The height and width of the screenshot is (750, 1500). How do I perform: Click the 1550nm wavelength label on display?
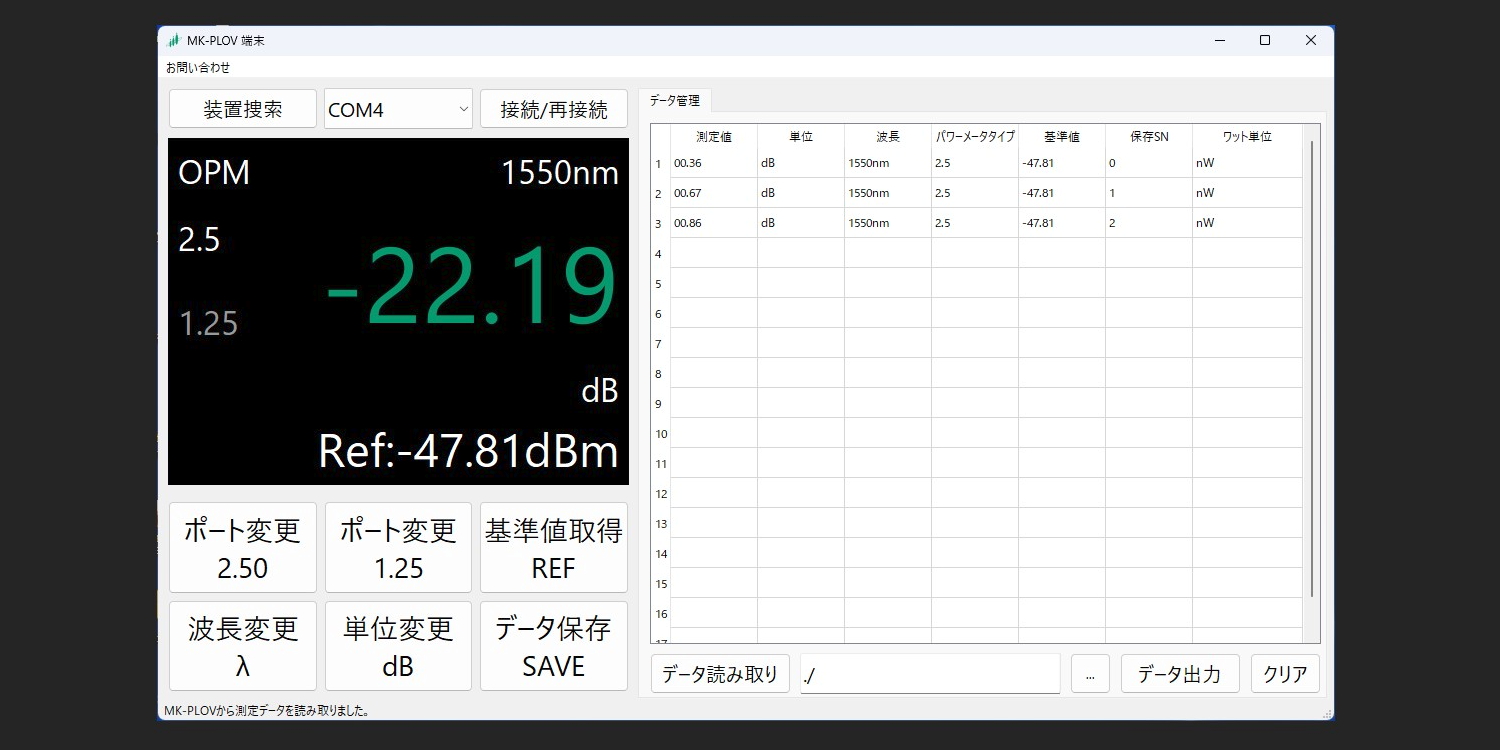click(560, 173)
